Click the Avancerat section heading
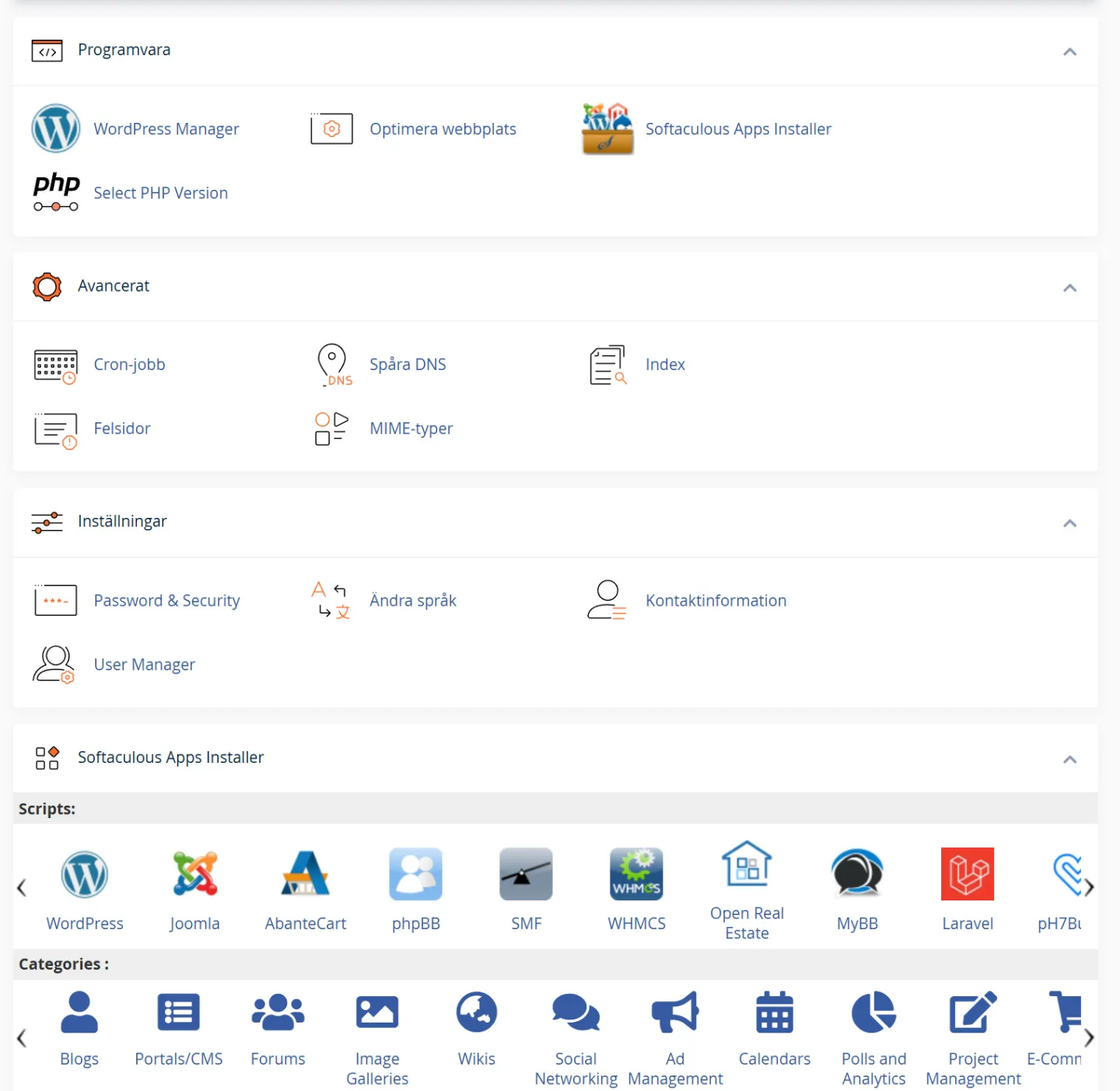The height and width of the screenshot is (1091, 1120). pyautogui.click(x=114, y=285)
